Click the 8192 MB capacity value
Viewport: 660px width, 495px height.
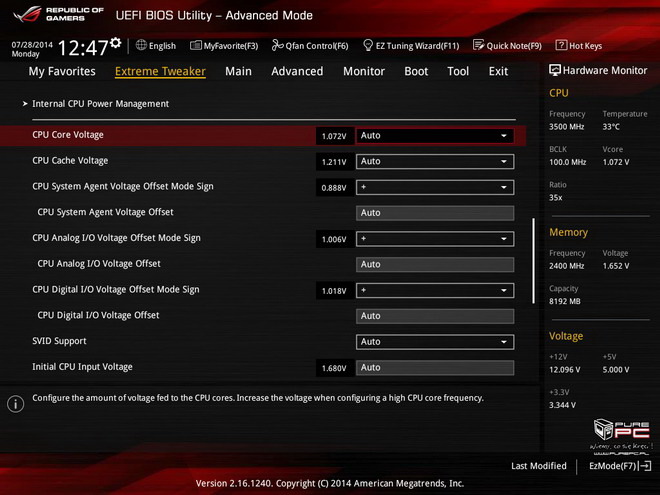pyautogui.click(x=565, y=301)
